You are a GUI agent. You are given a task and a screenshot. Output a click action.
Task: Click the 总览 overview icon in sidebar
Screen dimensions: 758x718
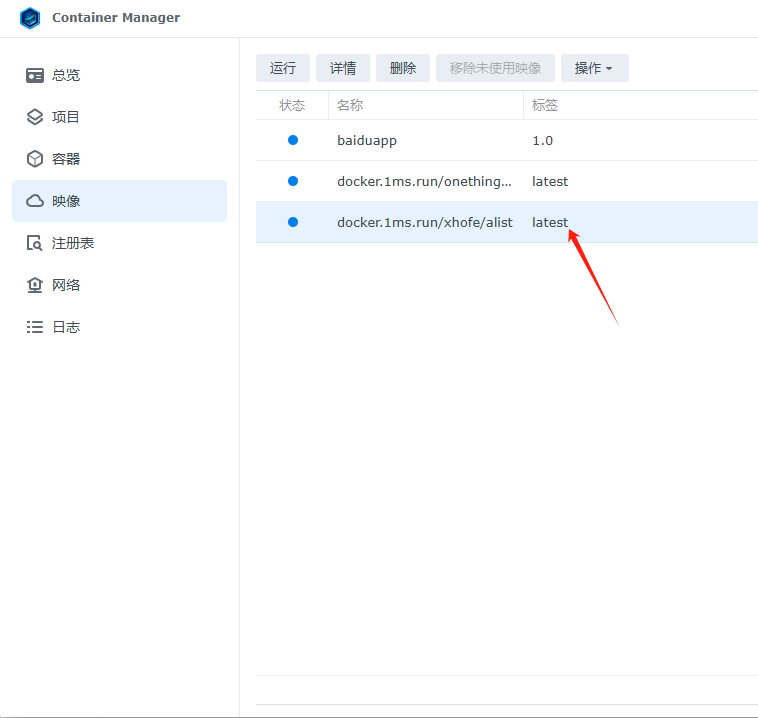35,75
